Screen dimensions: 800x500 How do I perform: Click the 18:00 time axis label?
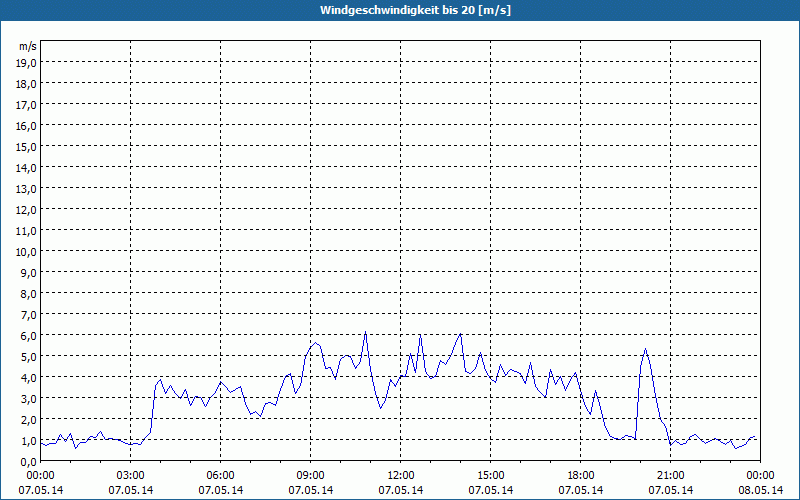(x=581, y=476)
